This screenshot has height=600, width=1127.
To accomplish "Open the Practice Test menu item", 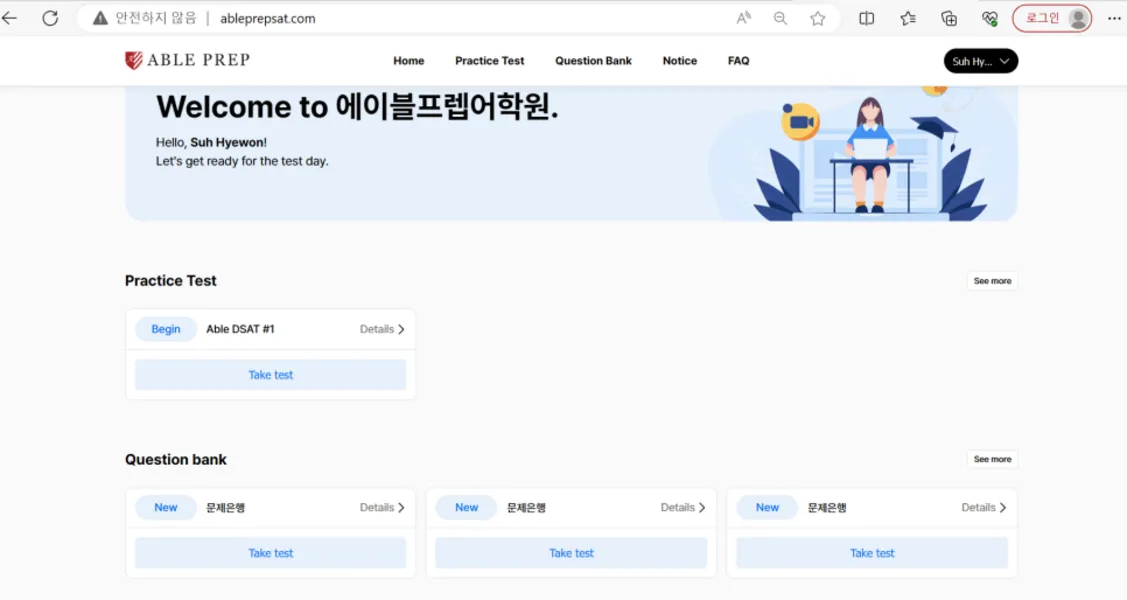I will coord(489,61).
